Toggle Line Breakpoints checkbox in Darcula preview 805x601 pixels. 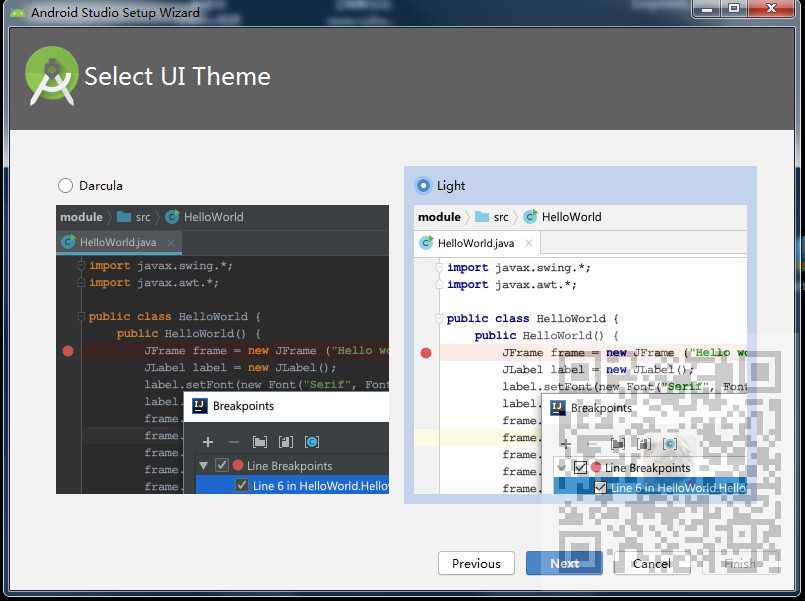[x=221, y=465]
